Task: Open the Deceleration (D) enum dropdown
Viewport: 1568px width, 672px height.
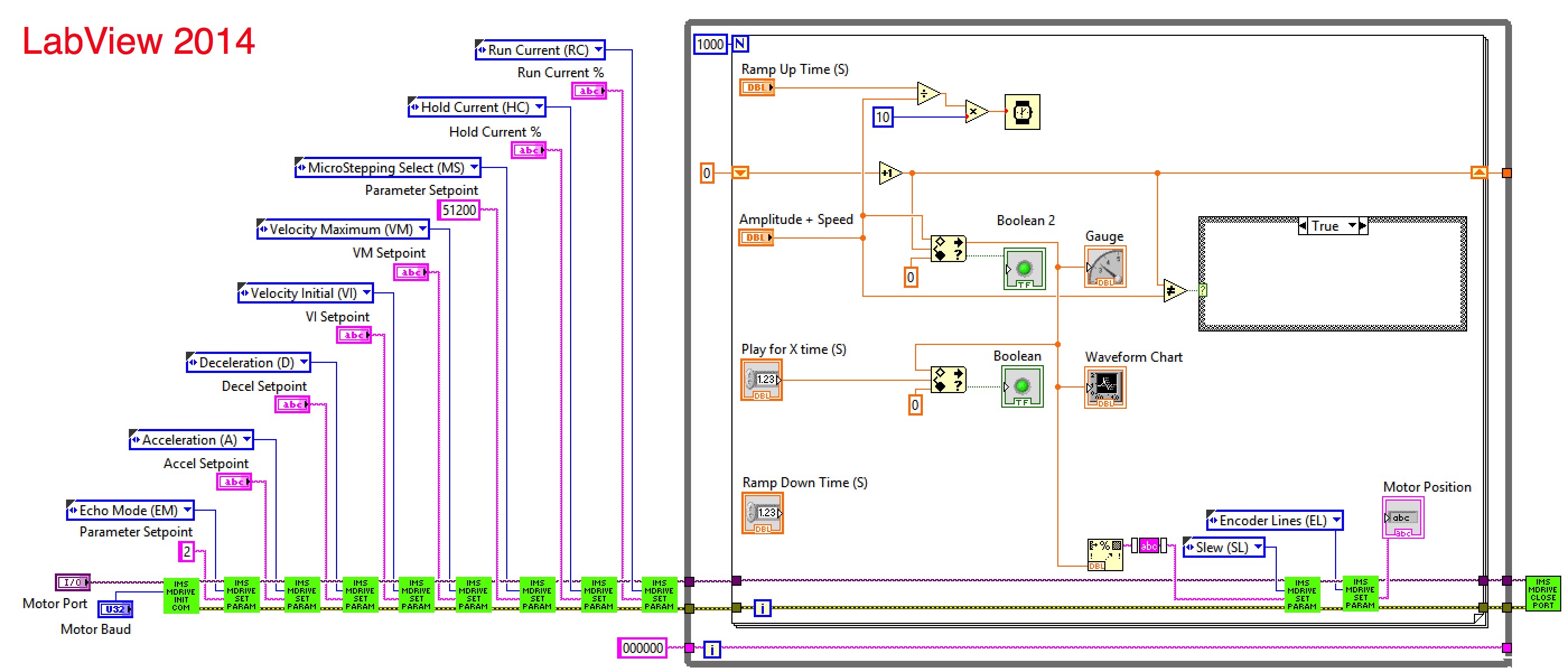Action: [x=304, y=362]
